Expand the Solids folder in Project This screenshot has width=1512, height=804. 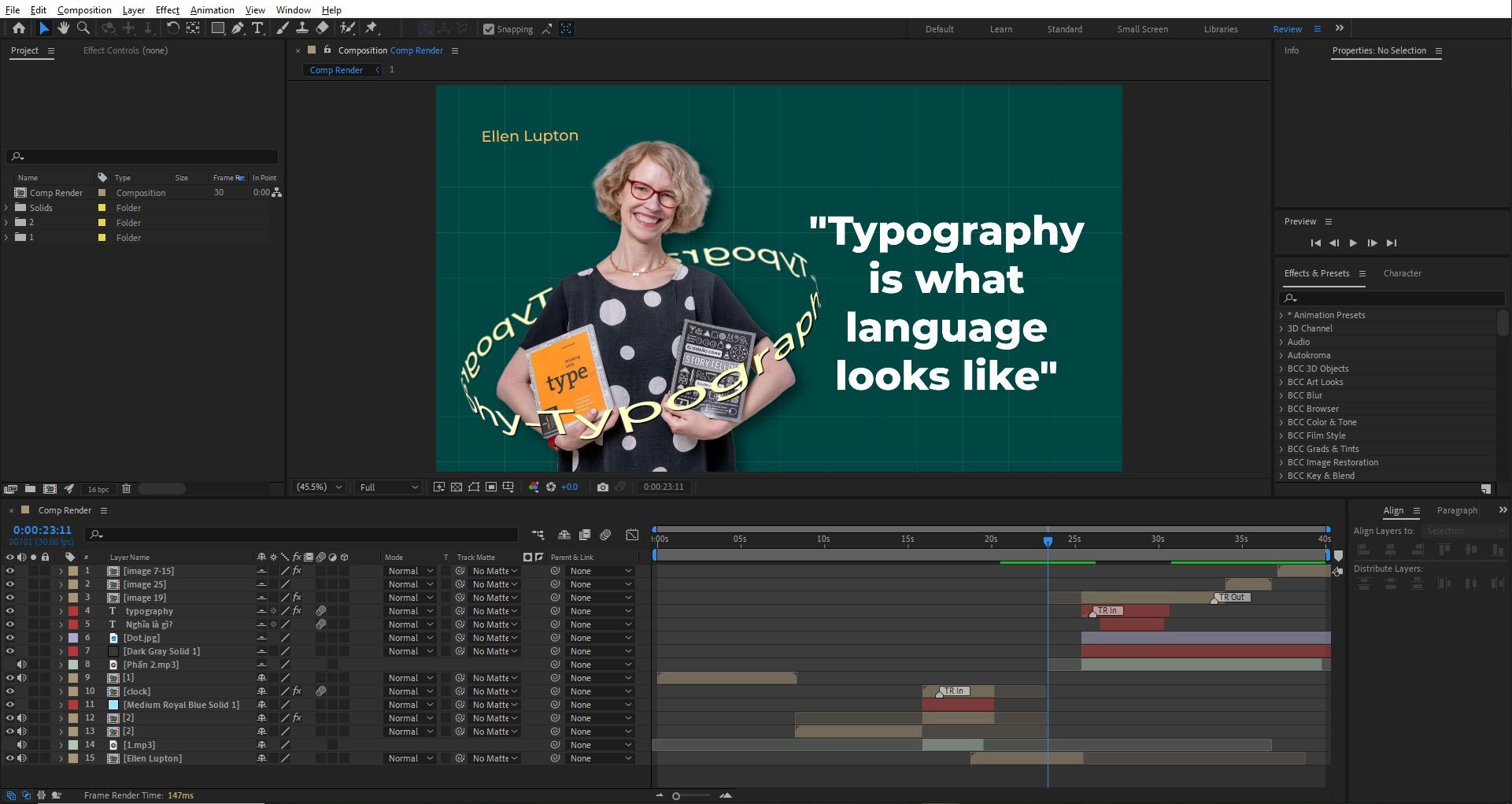click(7, 208)
